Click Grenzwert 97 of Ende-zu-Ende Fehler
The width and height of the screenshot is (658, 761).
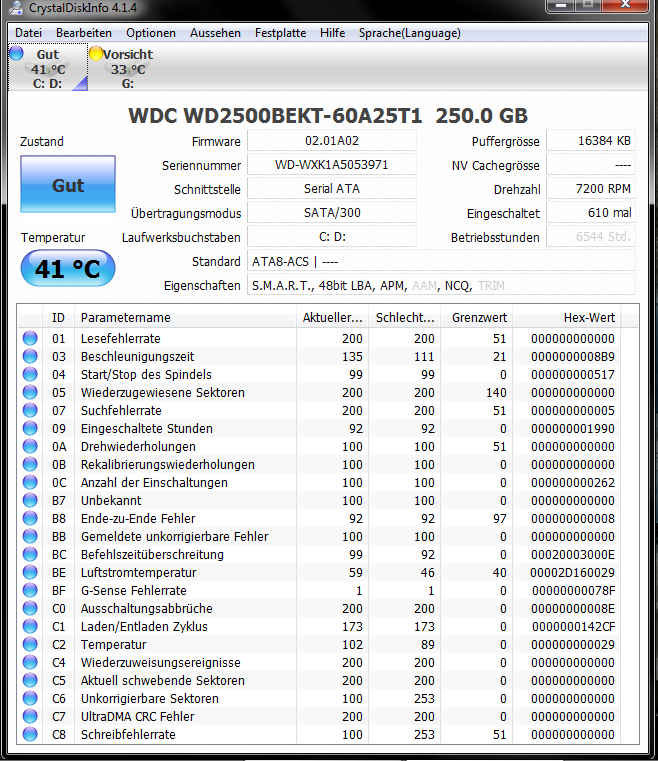point(499,518)
